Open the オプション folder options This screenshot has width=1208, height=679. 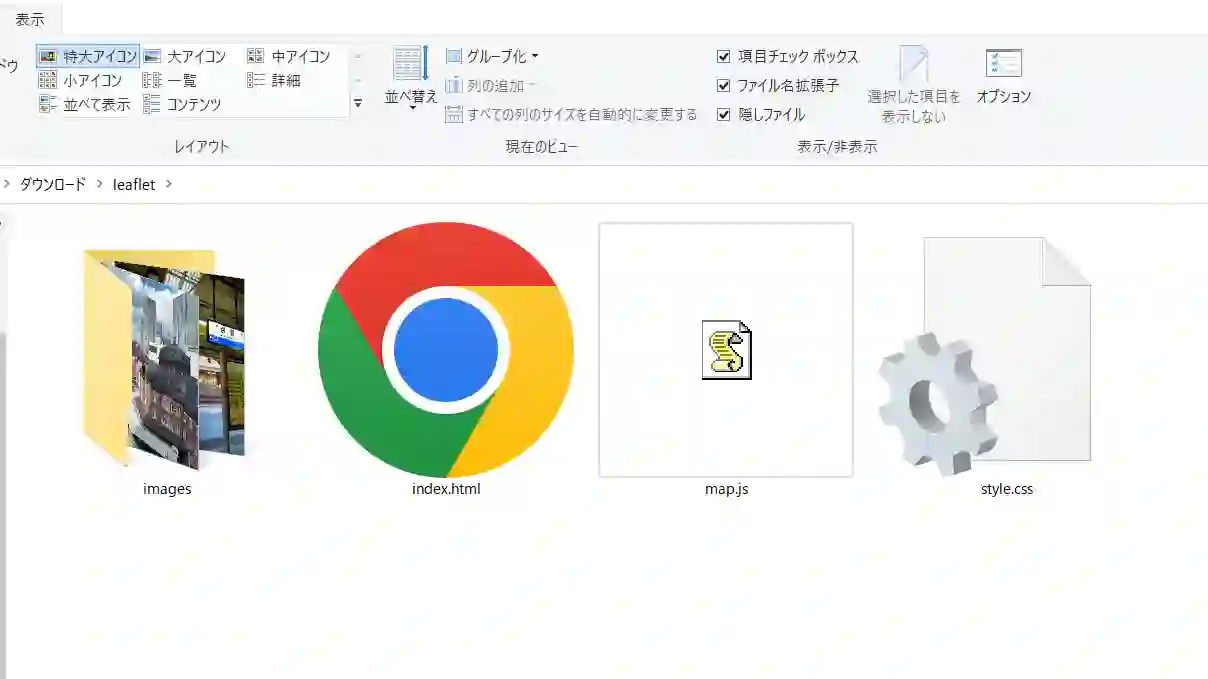point(1003,78)
